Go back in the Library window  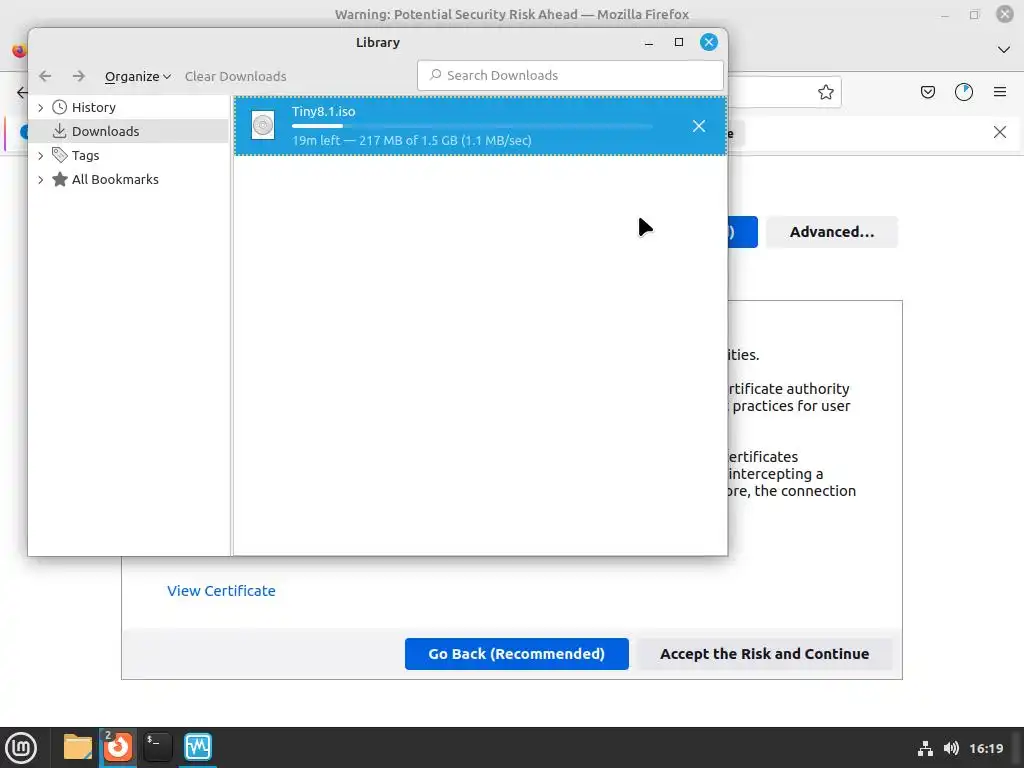click(45, 76)
